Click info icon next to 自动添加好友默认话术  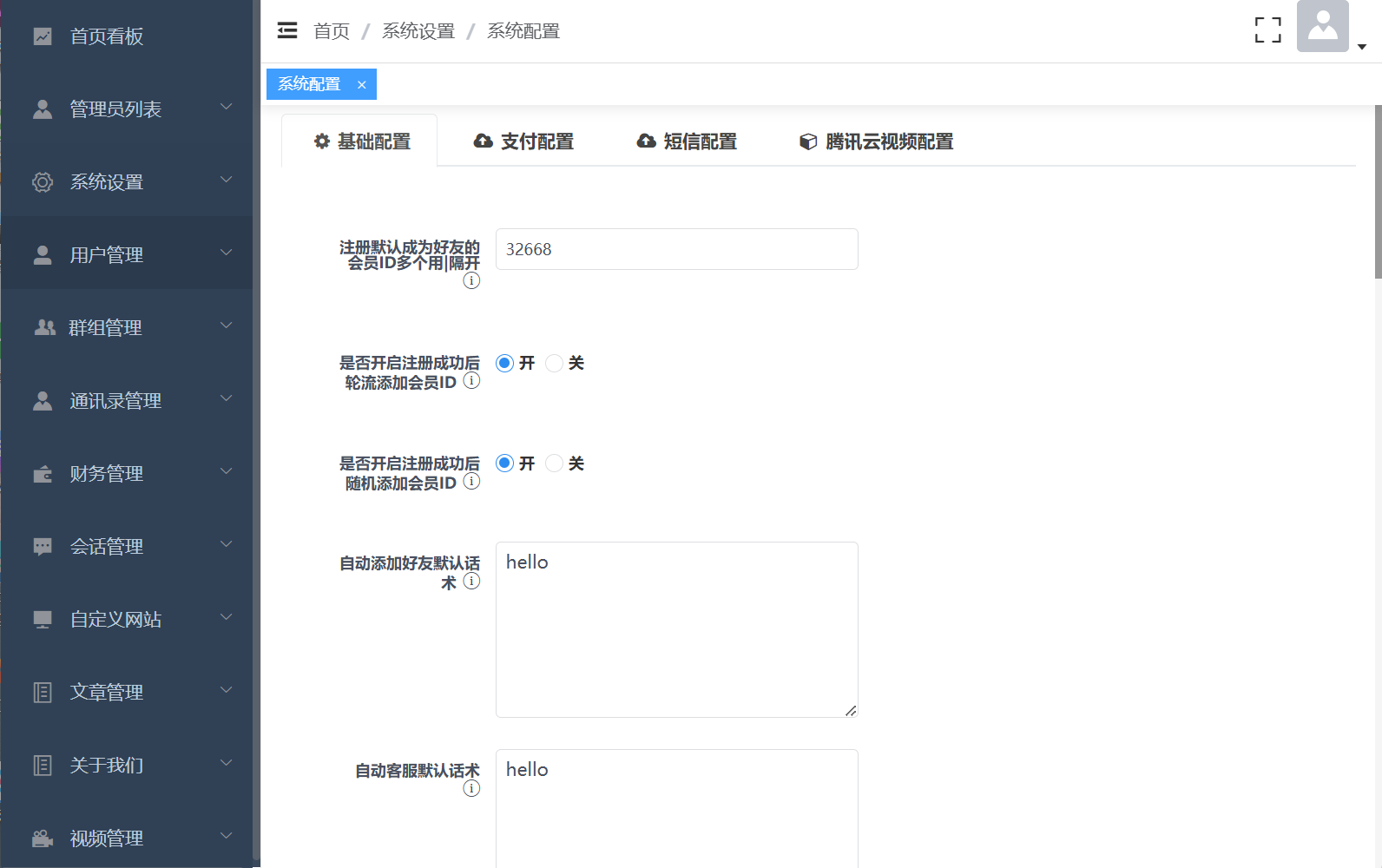coord(471,582)
